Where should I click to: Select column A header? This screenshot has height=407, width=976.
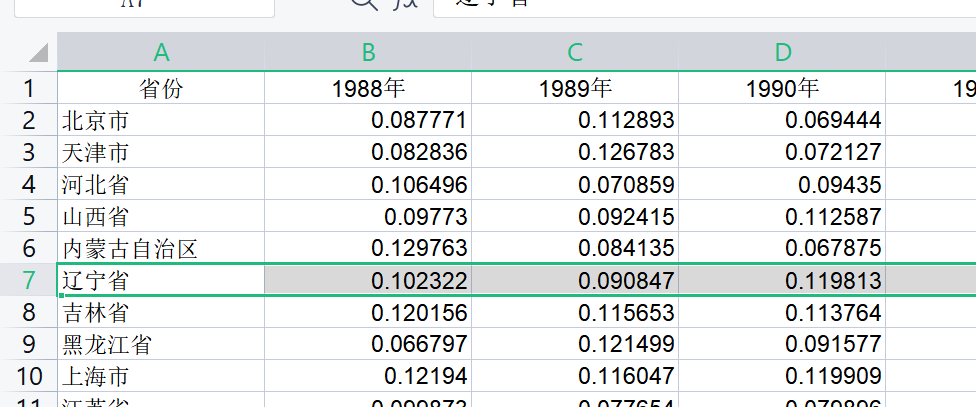point(161,53)
